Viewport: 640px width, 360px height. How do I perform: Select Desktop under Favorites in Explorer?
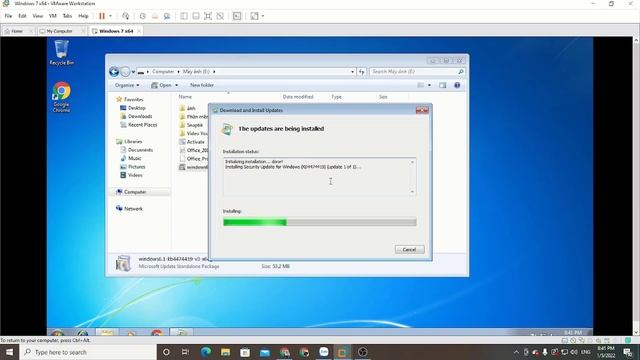[133, 108]
